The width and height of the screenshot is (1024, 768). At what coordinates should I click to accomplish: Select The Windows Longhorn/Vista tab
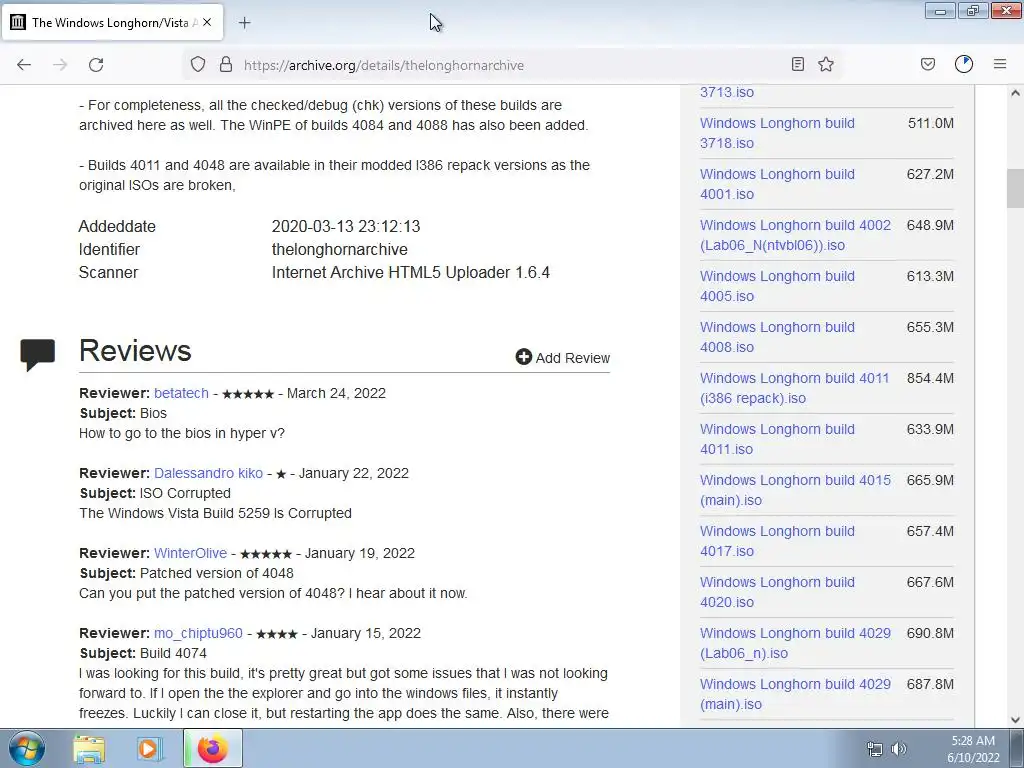click(112, 22)
